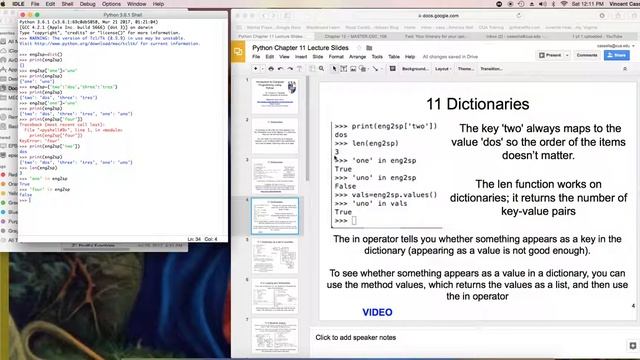Expand the Present options dropdown arrow
Image resolution: width=640 pixels, height=360 pixels.
567,55
